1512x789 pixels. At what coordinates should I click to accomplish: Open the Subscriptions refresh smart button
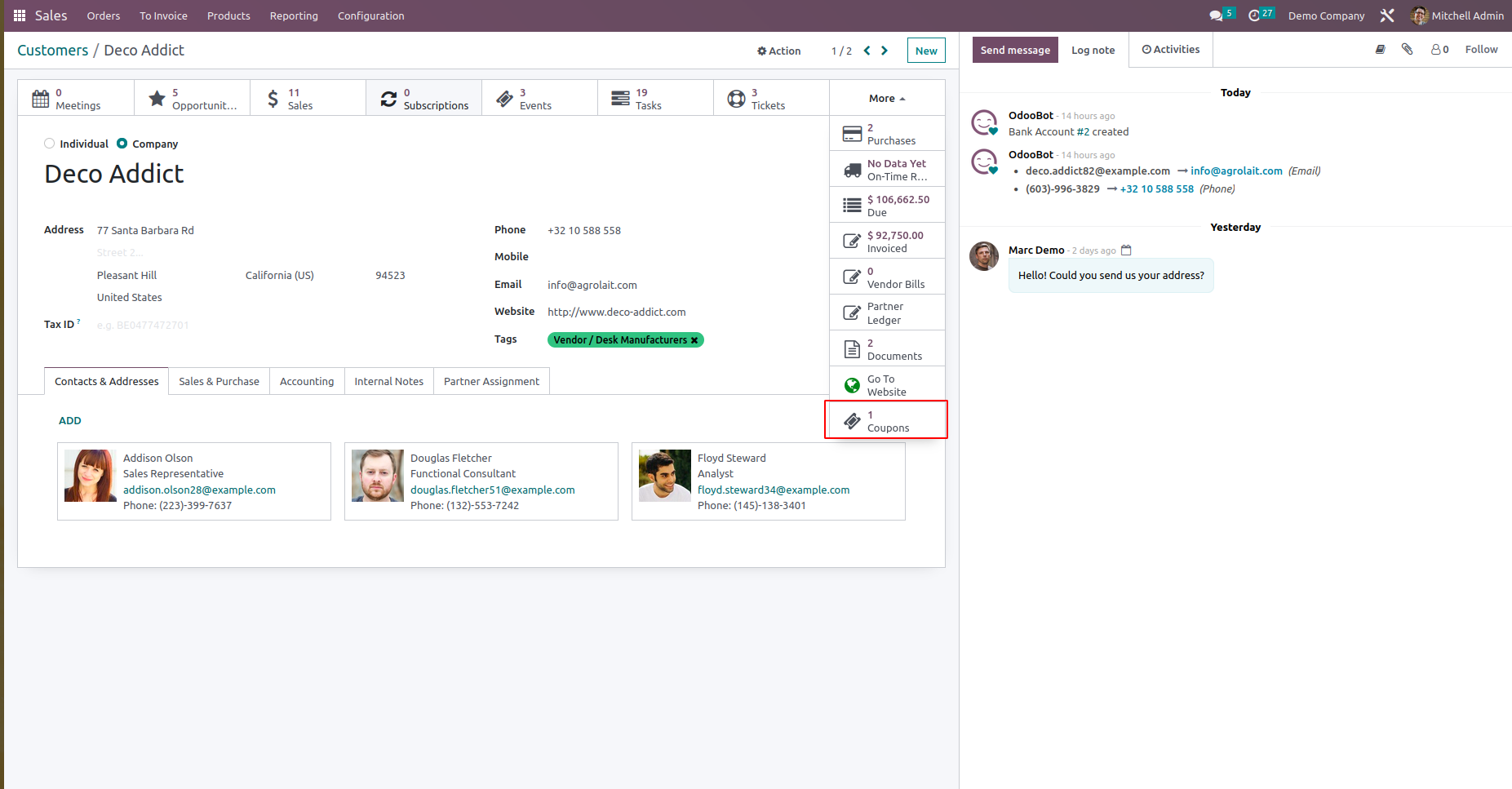pos(424,98)
